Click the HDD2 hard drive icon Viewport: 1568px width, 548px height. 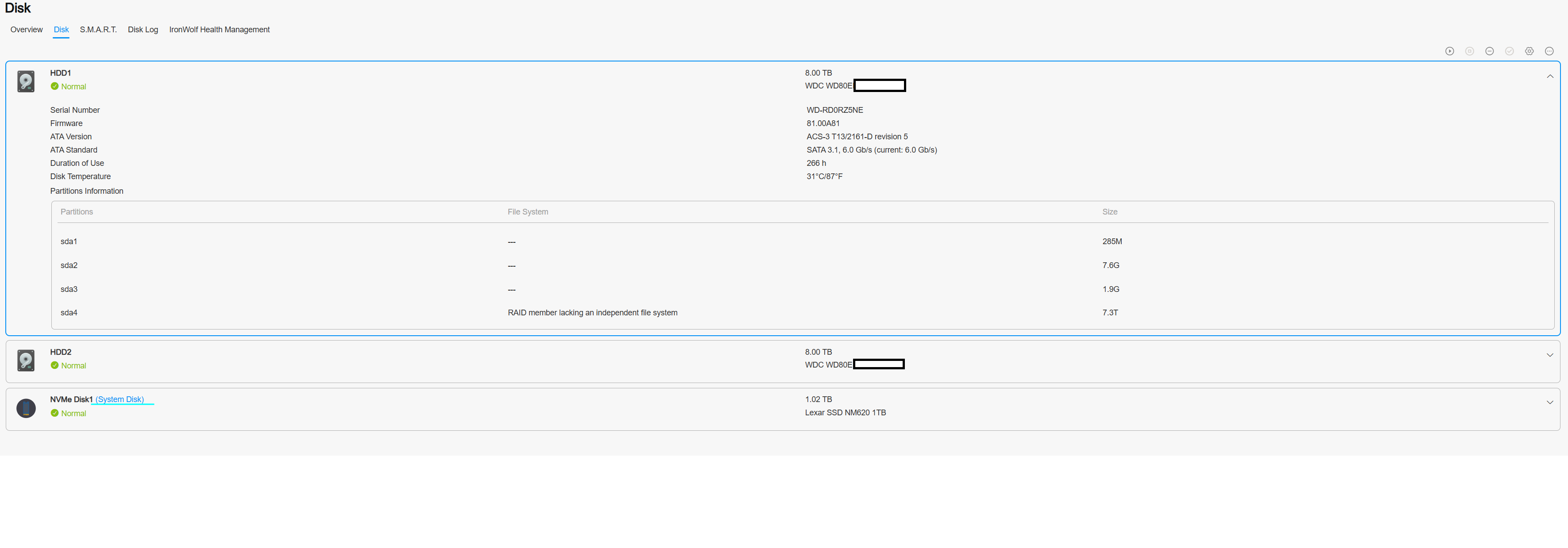coord(26,360)
